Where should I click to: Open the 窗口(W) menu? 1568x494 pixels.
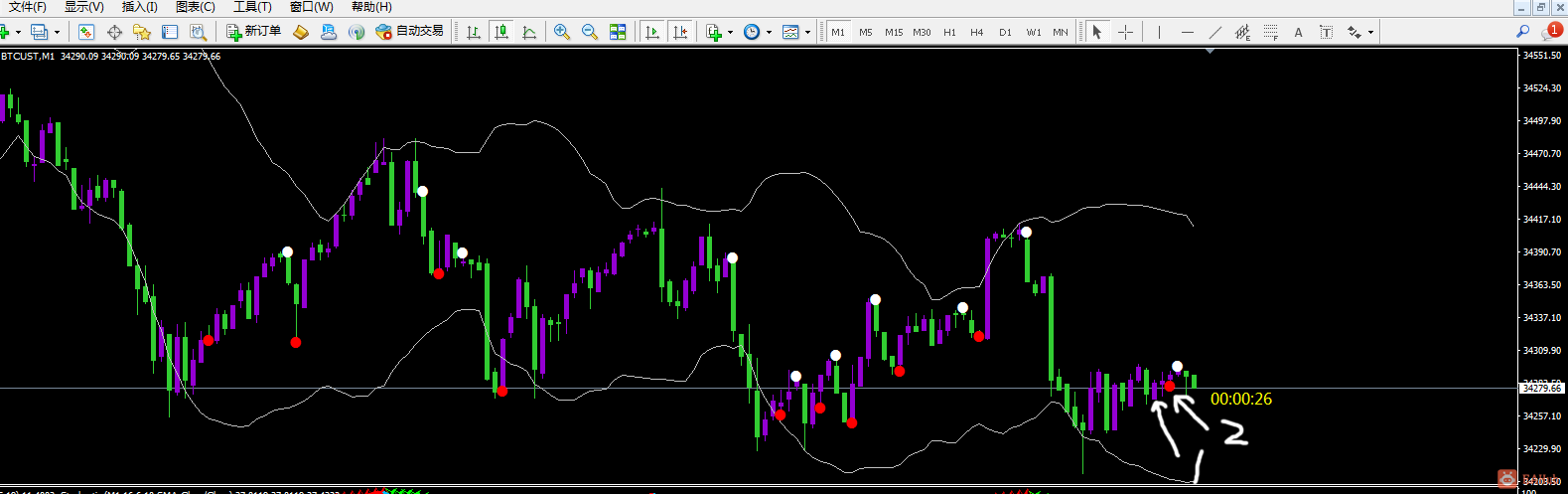pyautogui.click(x=311, y=7)
